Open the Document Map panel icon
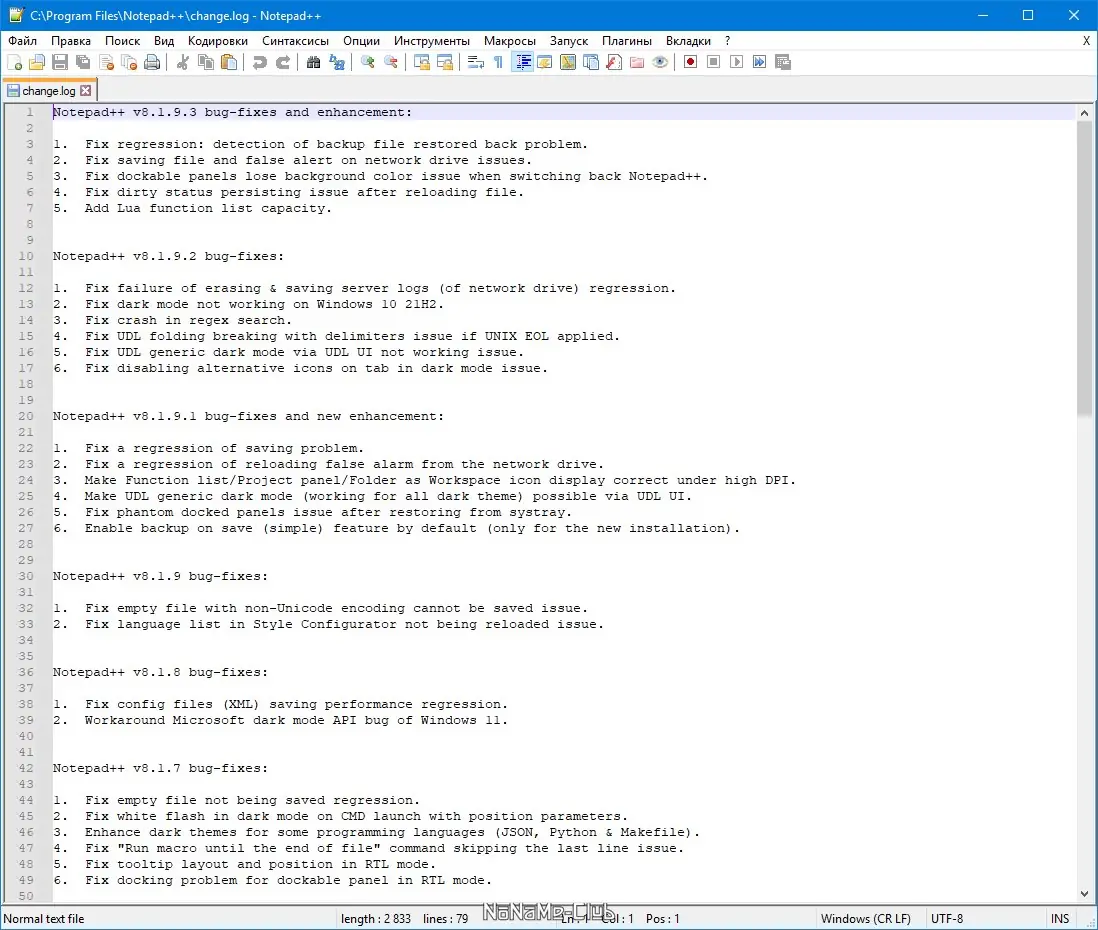 (x=568, y=62)
